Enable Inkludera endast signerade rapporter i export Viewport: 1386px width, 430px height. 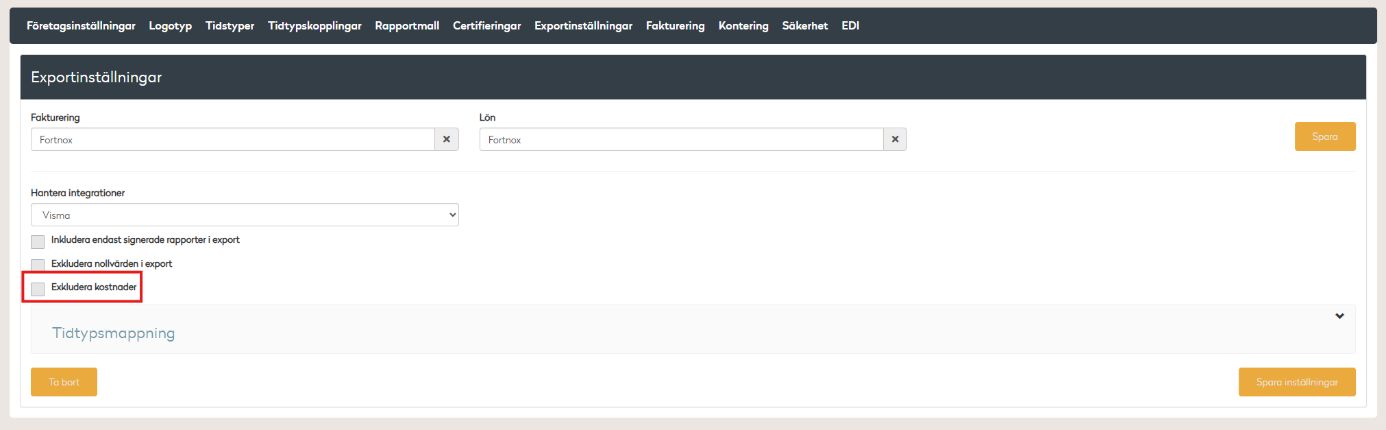click(x=38, y=241)
